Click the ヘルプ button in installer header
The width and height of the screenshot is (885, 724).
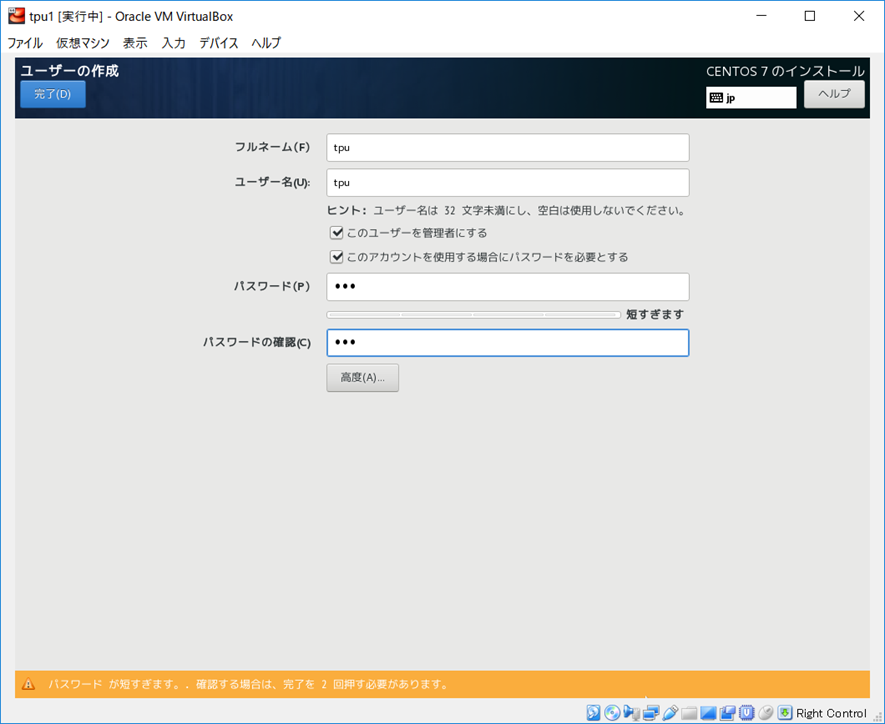[834, 94]
